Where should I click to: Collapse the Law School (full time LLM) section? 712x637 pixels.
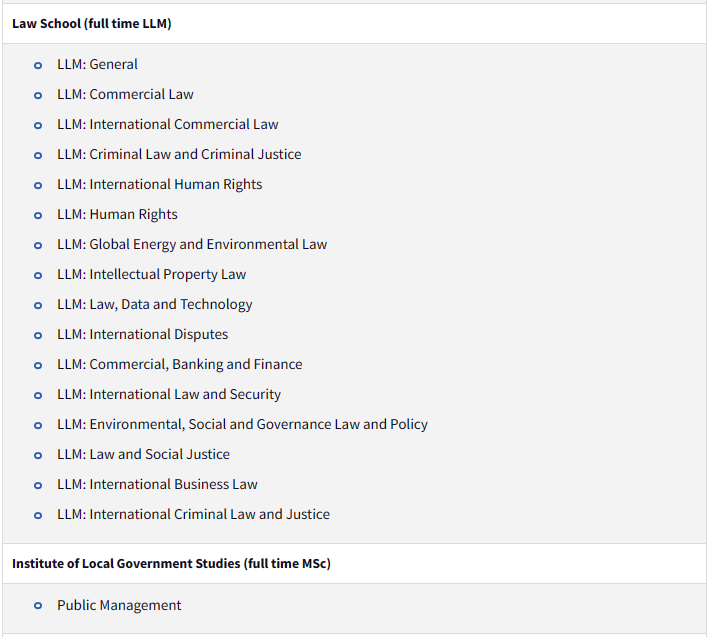[354, 24]
